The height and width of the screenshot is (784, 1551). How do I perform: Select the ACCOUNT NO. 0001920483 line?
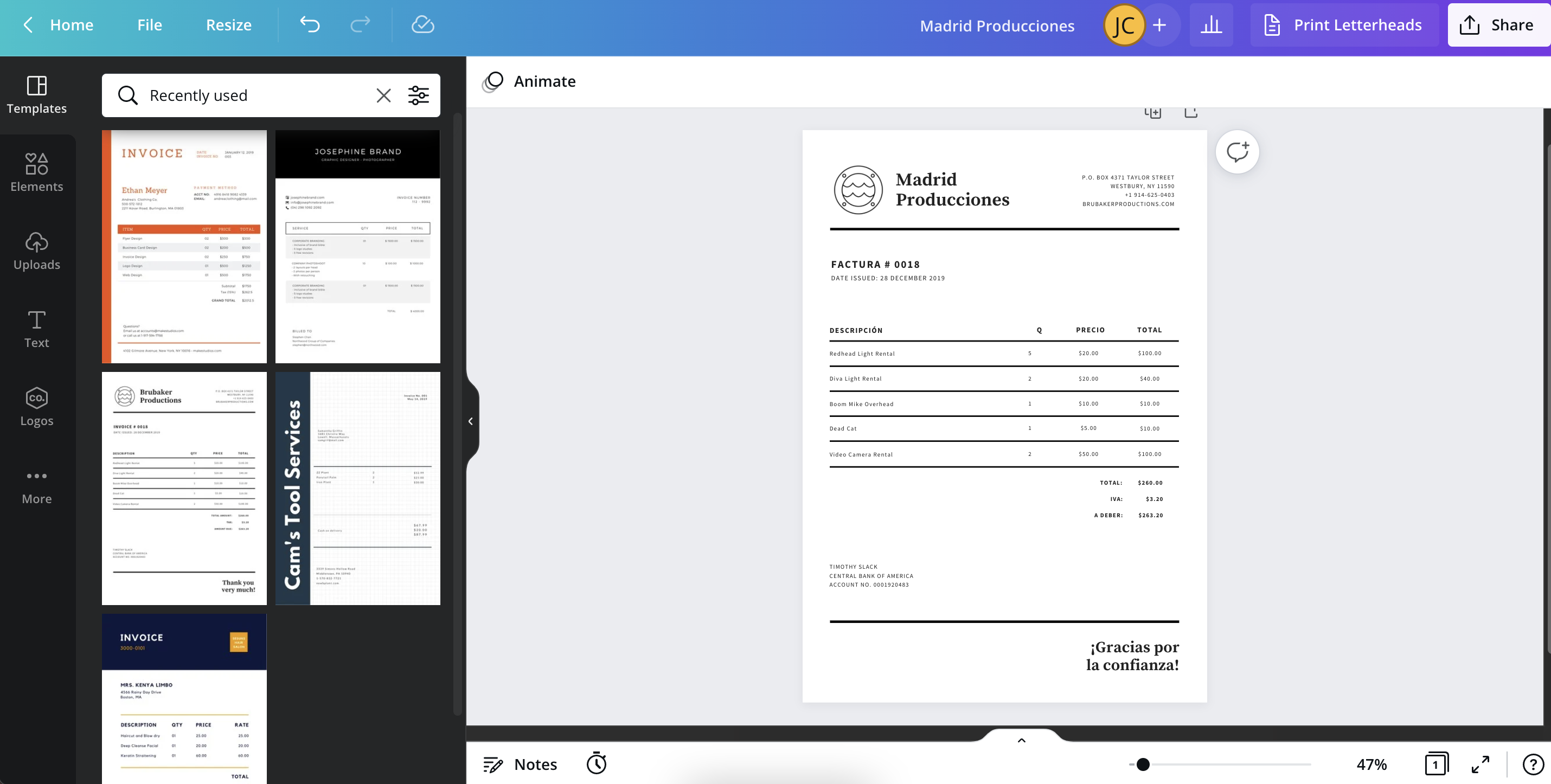[x=869, y=584]
